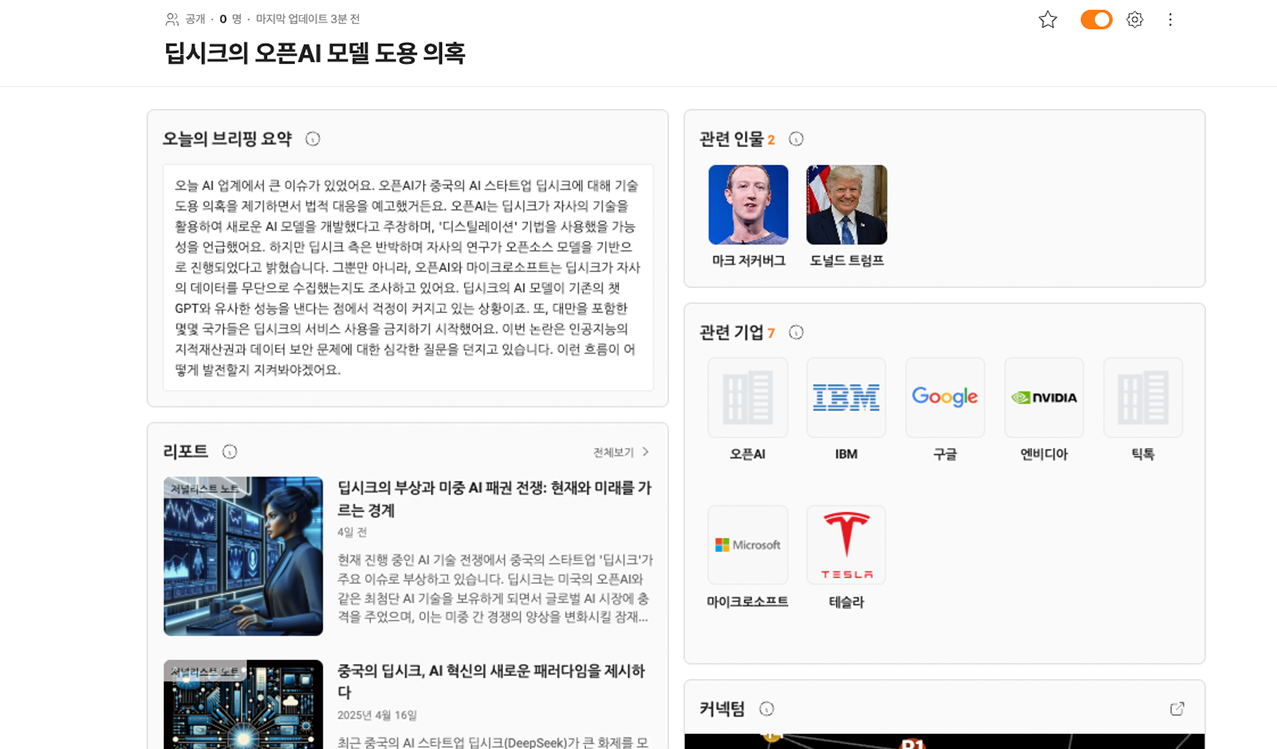Open the three-dot more options menu
This screenshot has height=749, width=1277.
pyautogui.click(x=1170, y=19)
